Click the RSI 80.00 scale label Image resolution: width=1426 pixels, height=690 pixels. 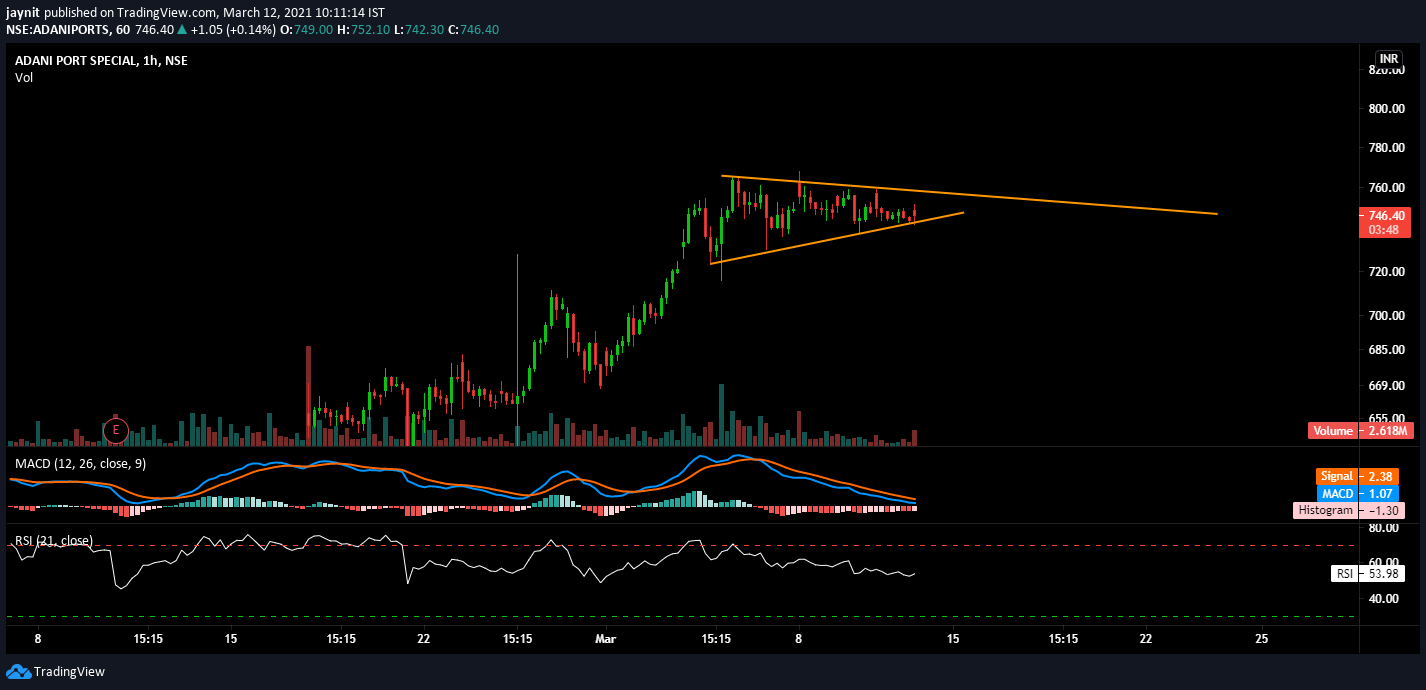tap(1382, 527)
